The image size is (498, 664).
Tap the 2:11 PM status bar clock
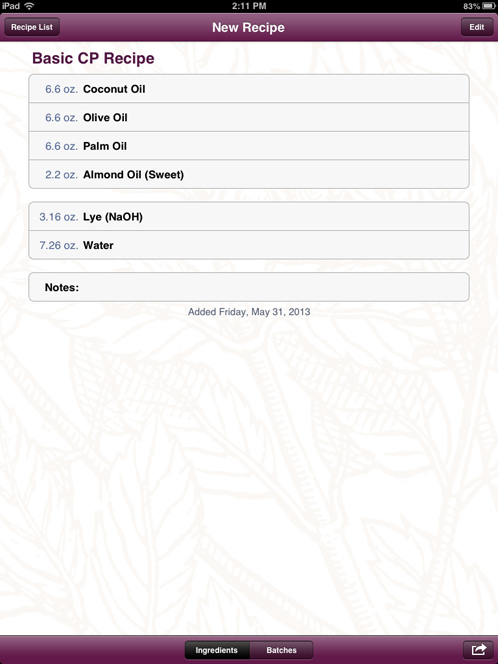point(249,6)
